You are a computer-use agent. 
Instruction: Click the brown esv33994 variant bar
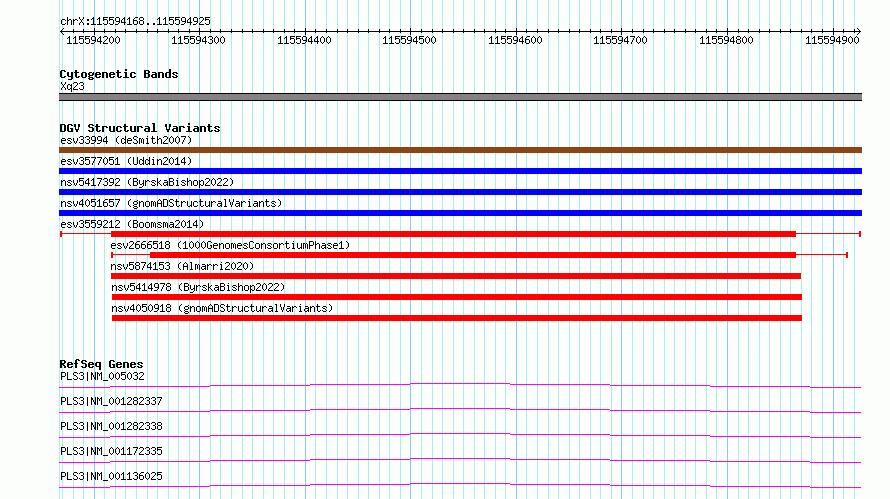(x=460, y=150)
